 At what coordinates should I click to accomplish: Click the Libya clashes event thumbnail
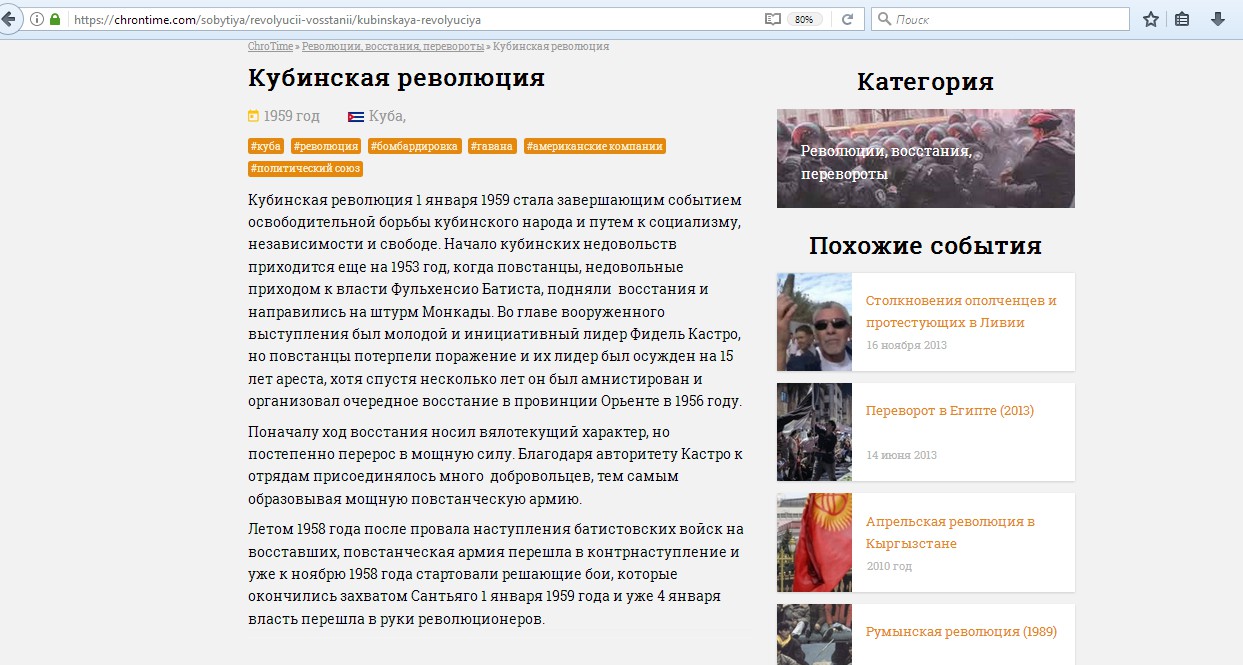point(814,322)
